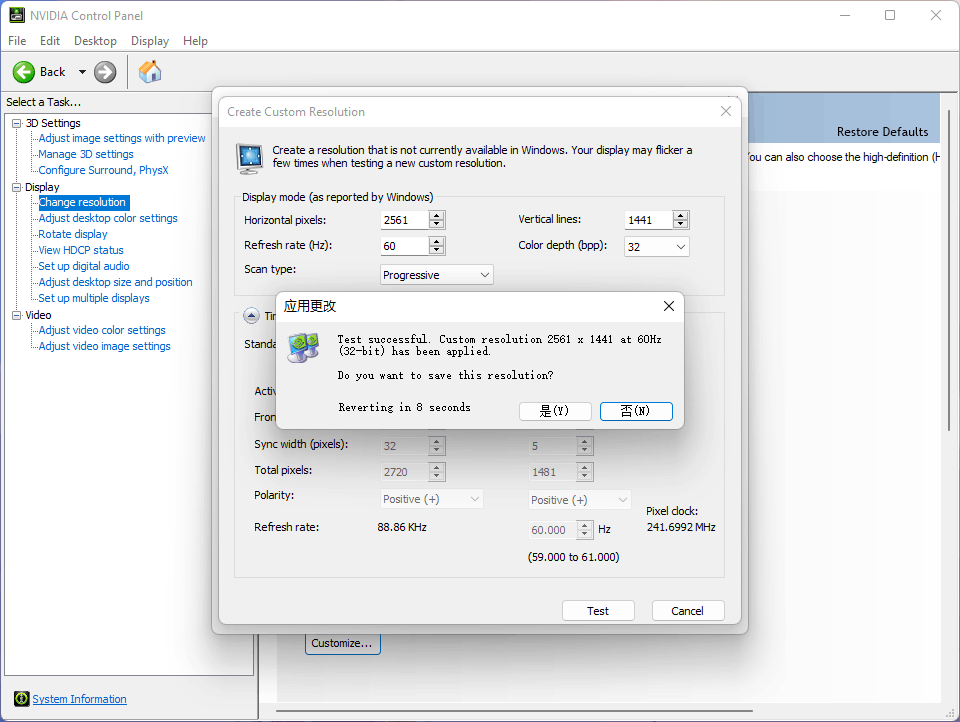Viewport: 960px width, 722px height.
Task: Open the Back history dropdown arrow
Action: click(x=82, y=72)
